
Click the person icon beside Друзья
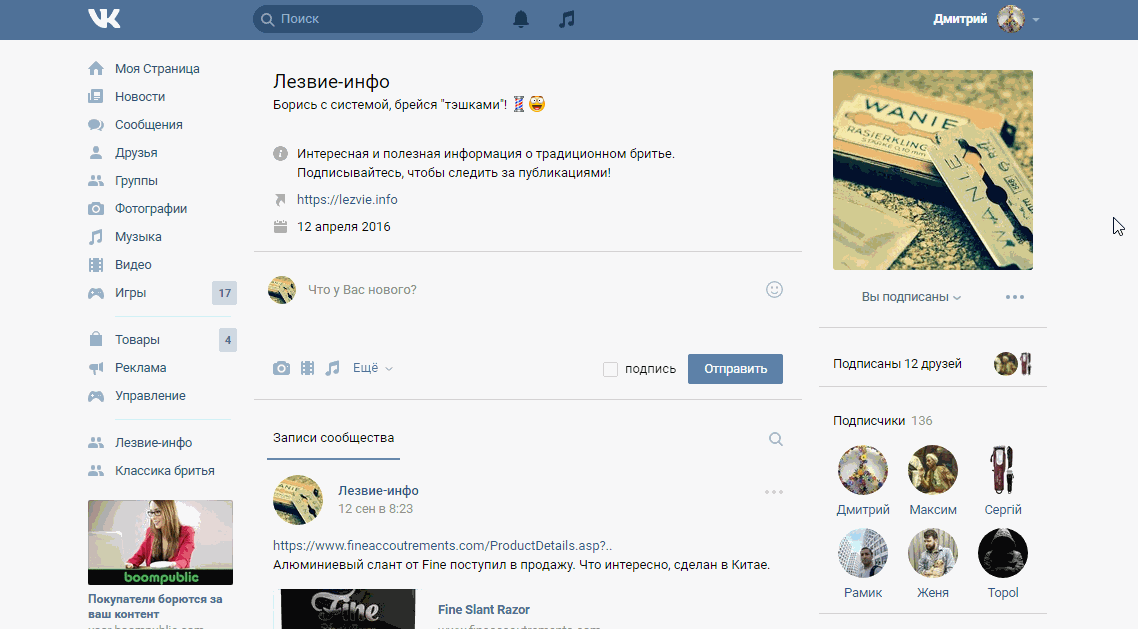click(x=96, y=152)
